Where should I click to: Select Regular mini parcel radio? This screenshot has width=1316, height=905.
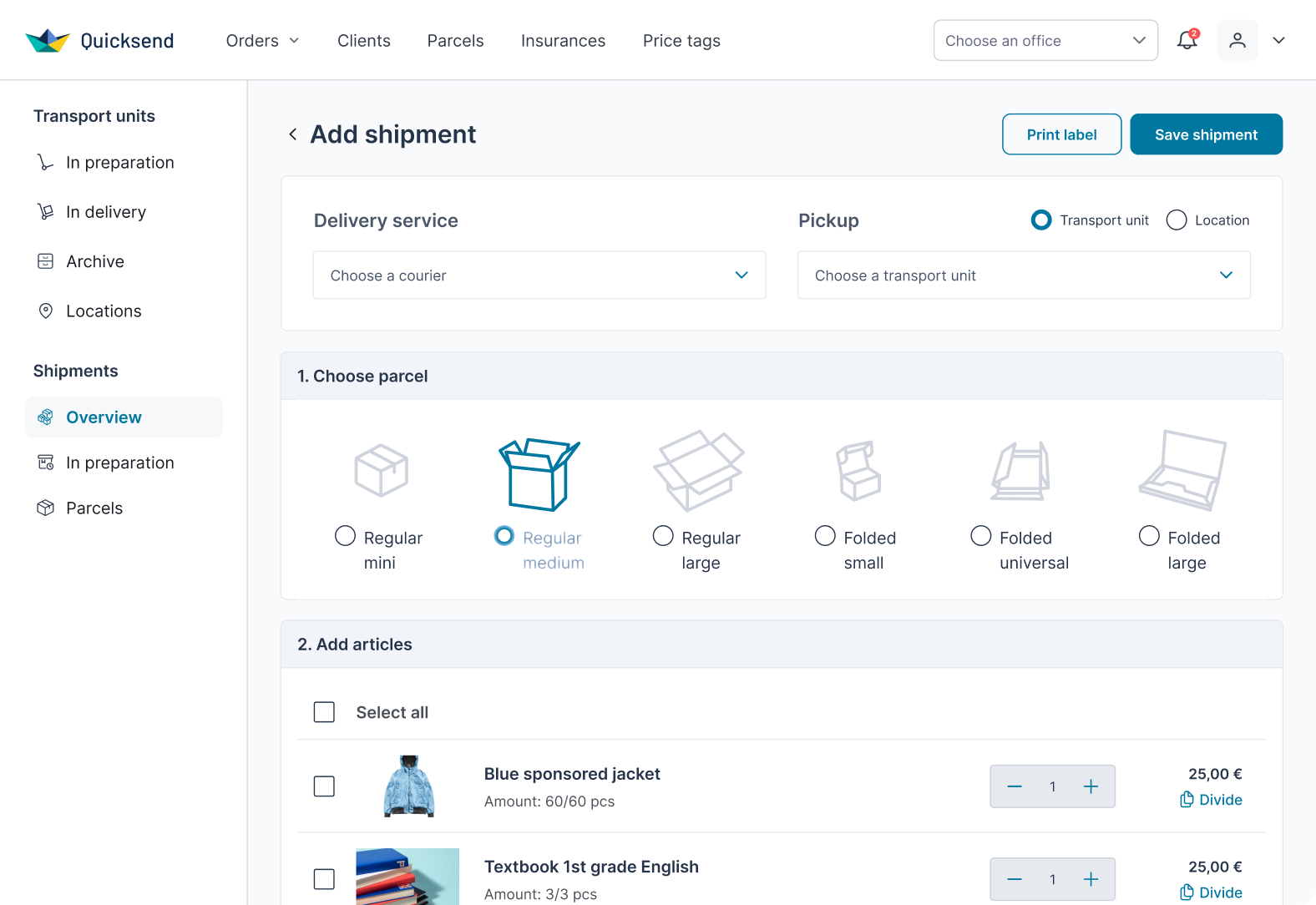point(345,535)
